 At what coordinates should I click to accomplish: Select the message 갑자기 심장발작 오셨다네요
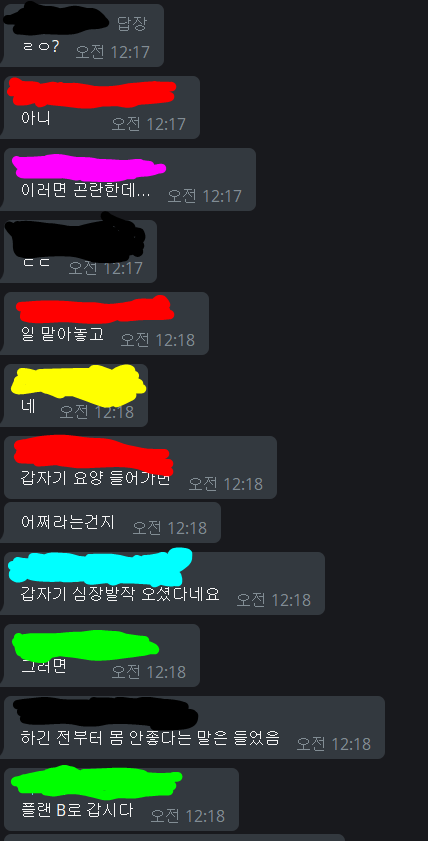(120, 594)
